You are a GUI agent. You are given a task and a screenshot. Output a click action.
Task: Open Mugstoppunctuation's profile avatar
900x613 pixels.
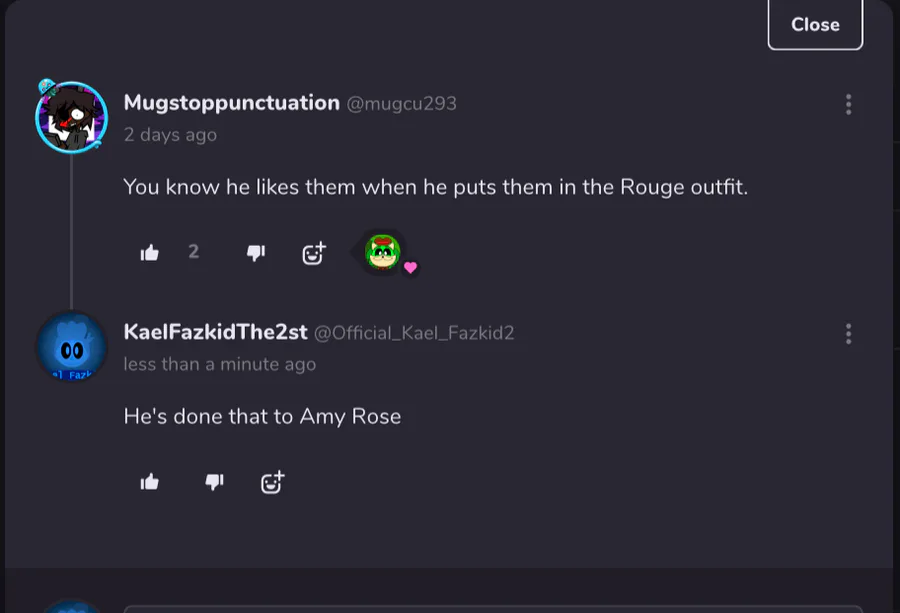[71, 116]
